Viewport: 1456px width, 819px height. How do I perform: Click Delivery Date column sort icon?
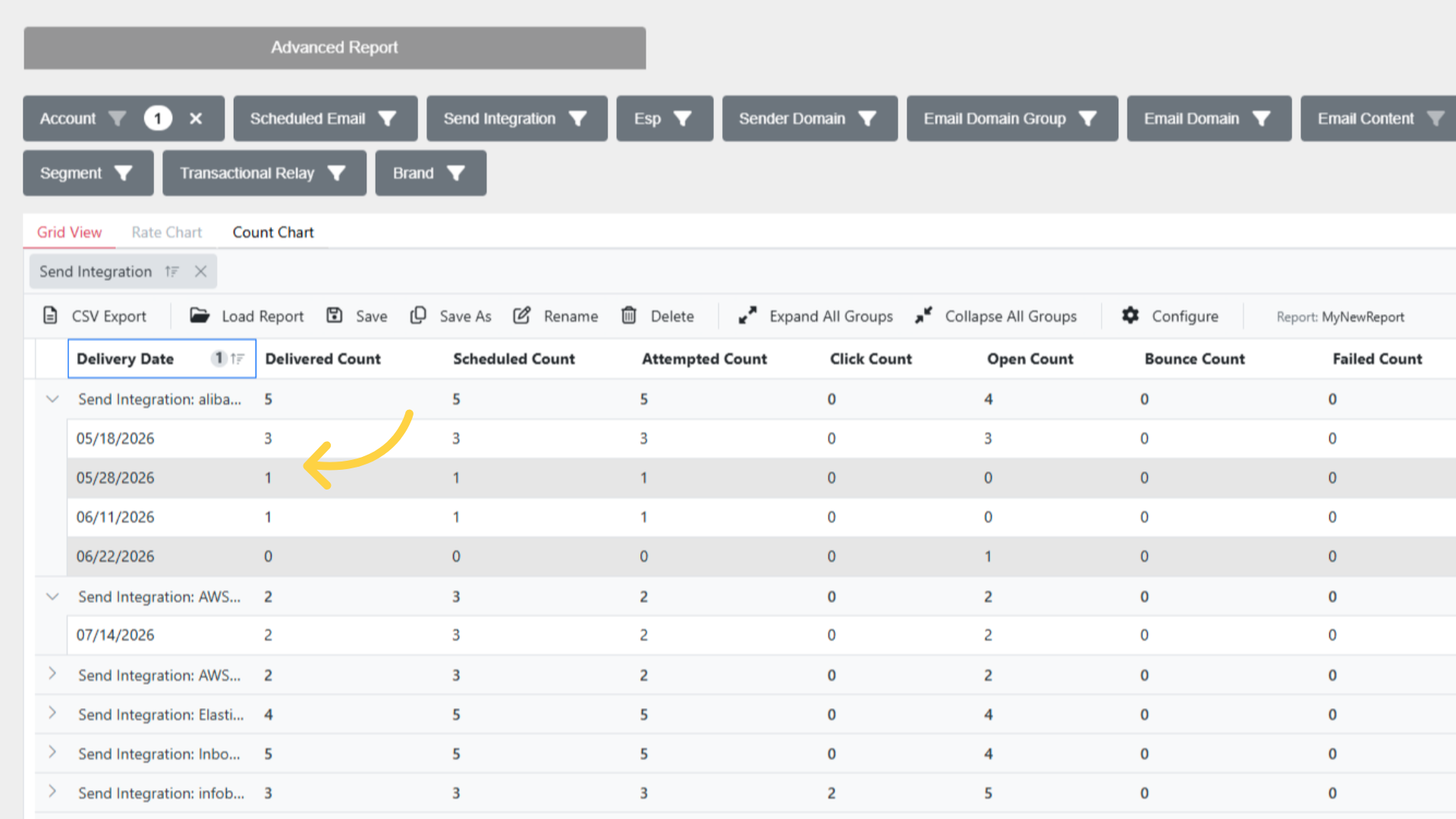(237, 359)
